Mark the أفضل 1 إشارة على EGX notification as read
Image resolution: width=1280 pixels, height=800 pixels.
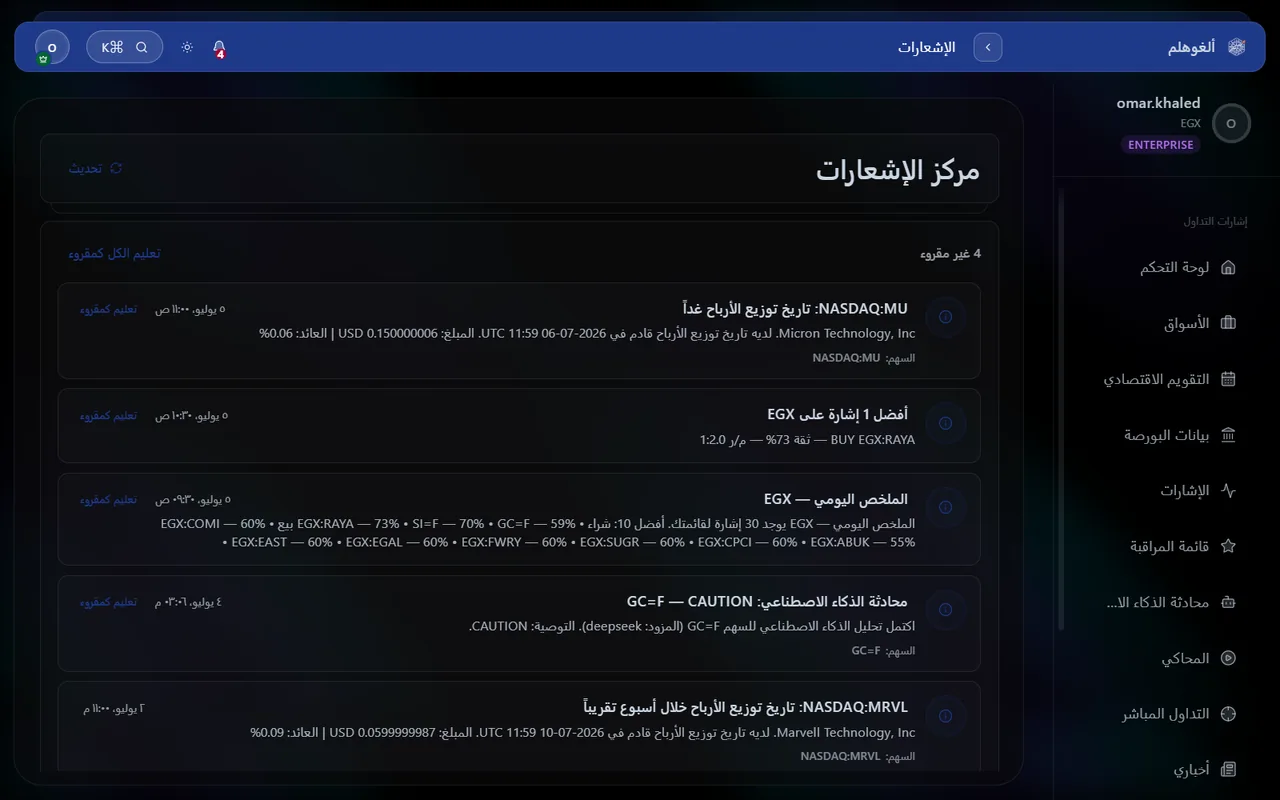(x=108, y=415)
